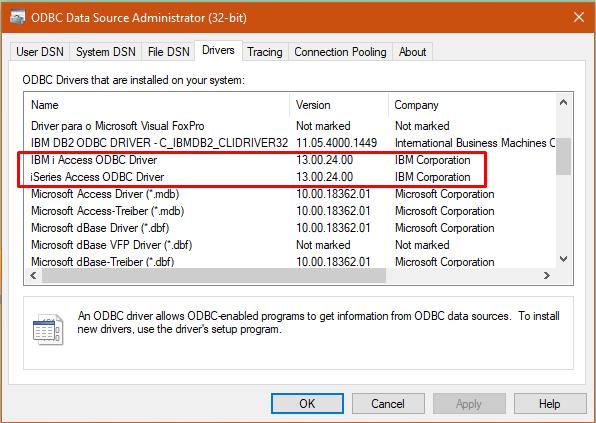The height and width of the screenshot is (423, 596).
Task: Go to the File DSN tab
Action: (x=169, y=52)
